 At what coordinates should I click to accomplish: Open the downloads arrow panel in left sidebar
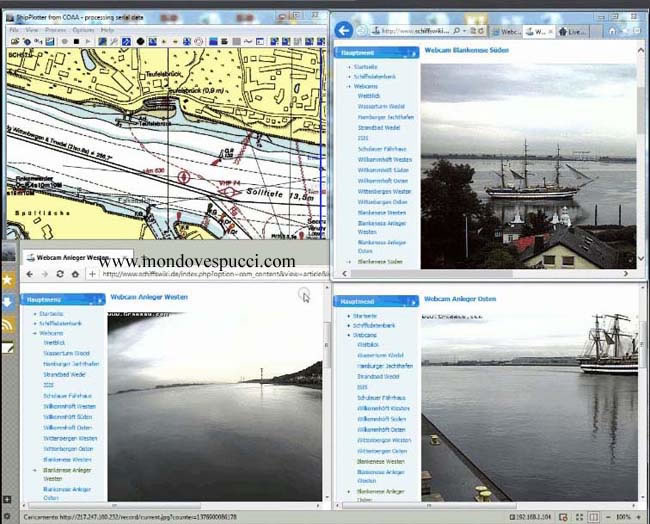click(8, 303)
